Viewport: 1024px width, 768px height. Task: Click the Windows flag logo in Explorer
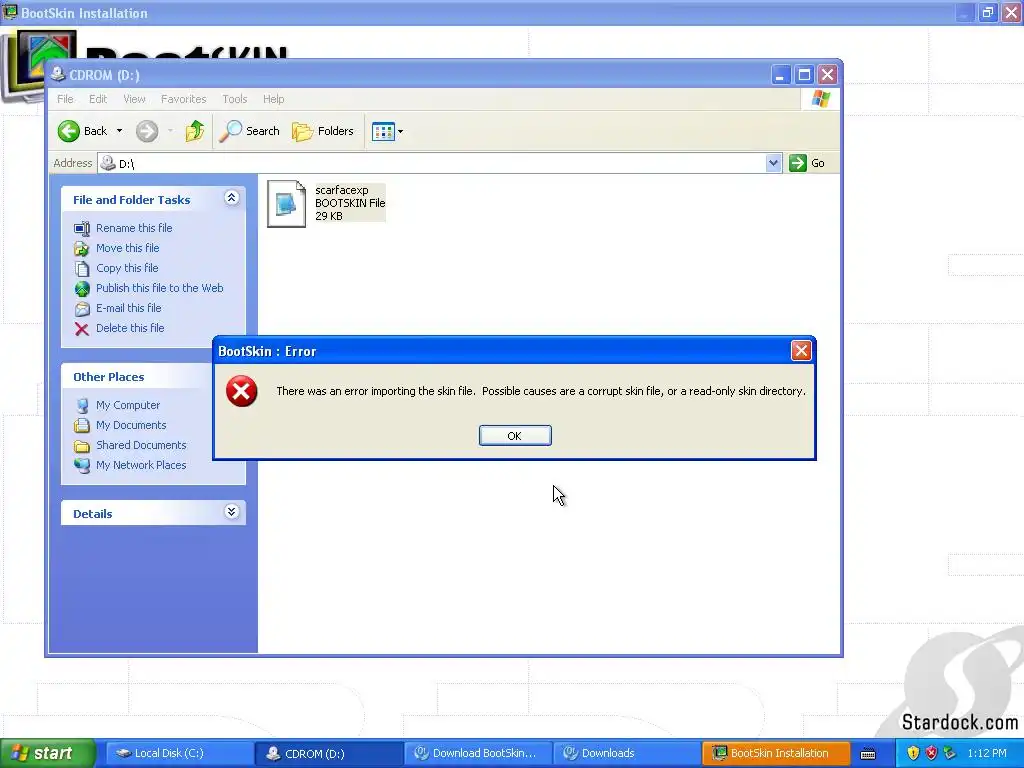click(820, 99)
